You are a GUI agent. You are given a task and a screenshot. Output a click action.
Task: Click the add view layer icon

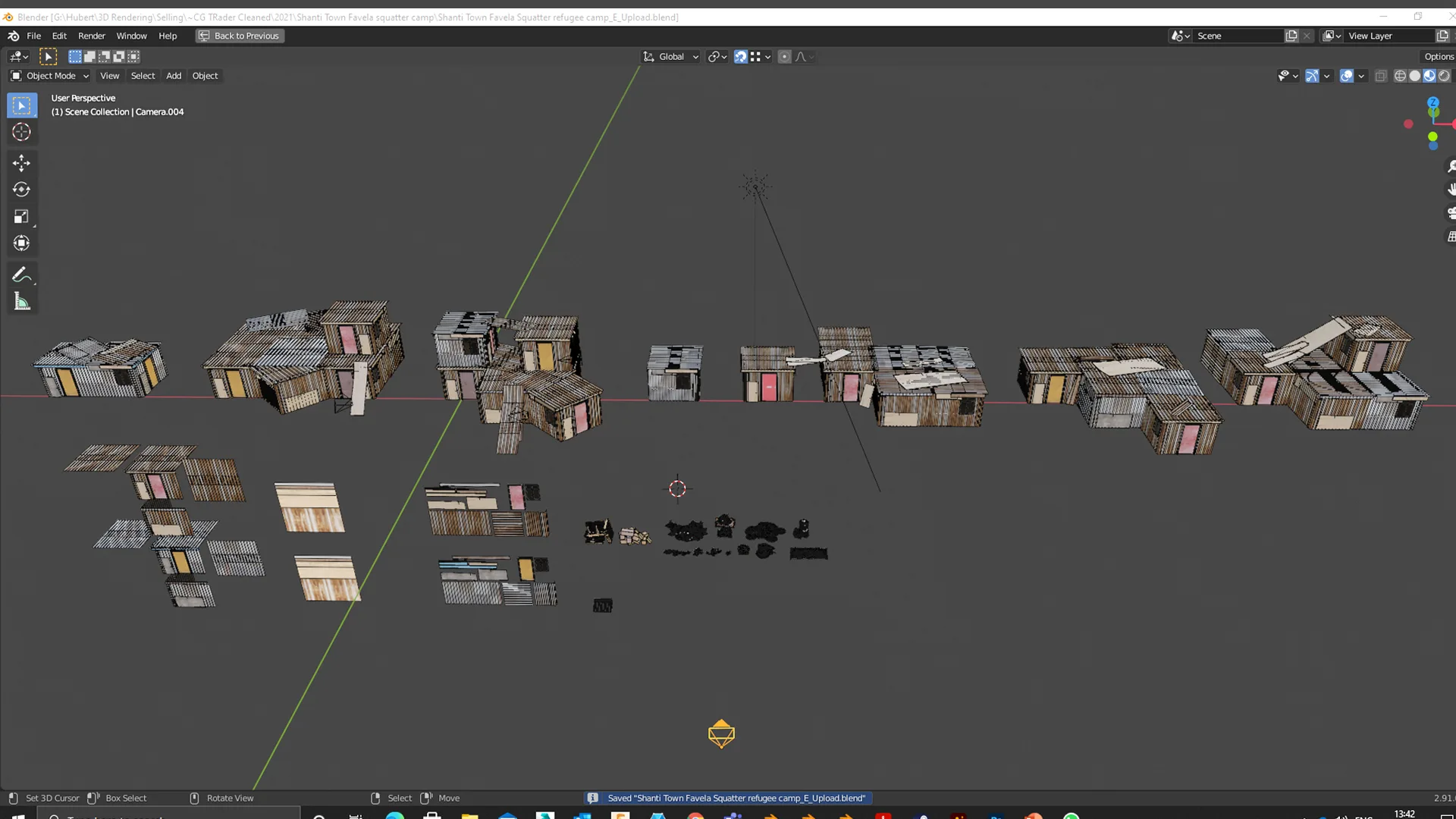pyautogui.click(x=1442, y=36)
